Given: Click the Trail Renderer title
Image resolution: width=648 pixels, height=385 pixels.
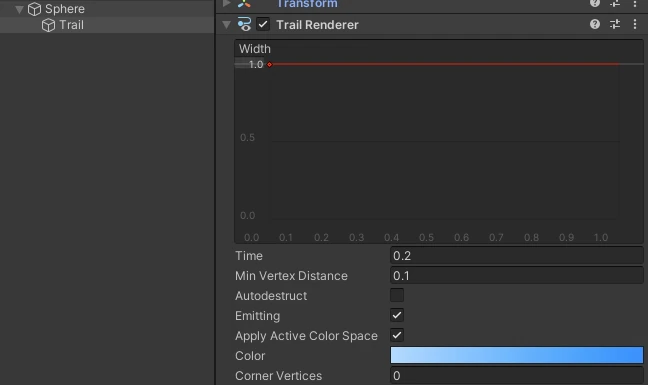Looking at the screenshot, I should [x=317, y=25].
